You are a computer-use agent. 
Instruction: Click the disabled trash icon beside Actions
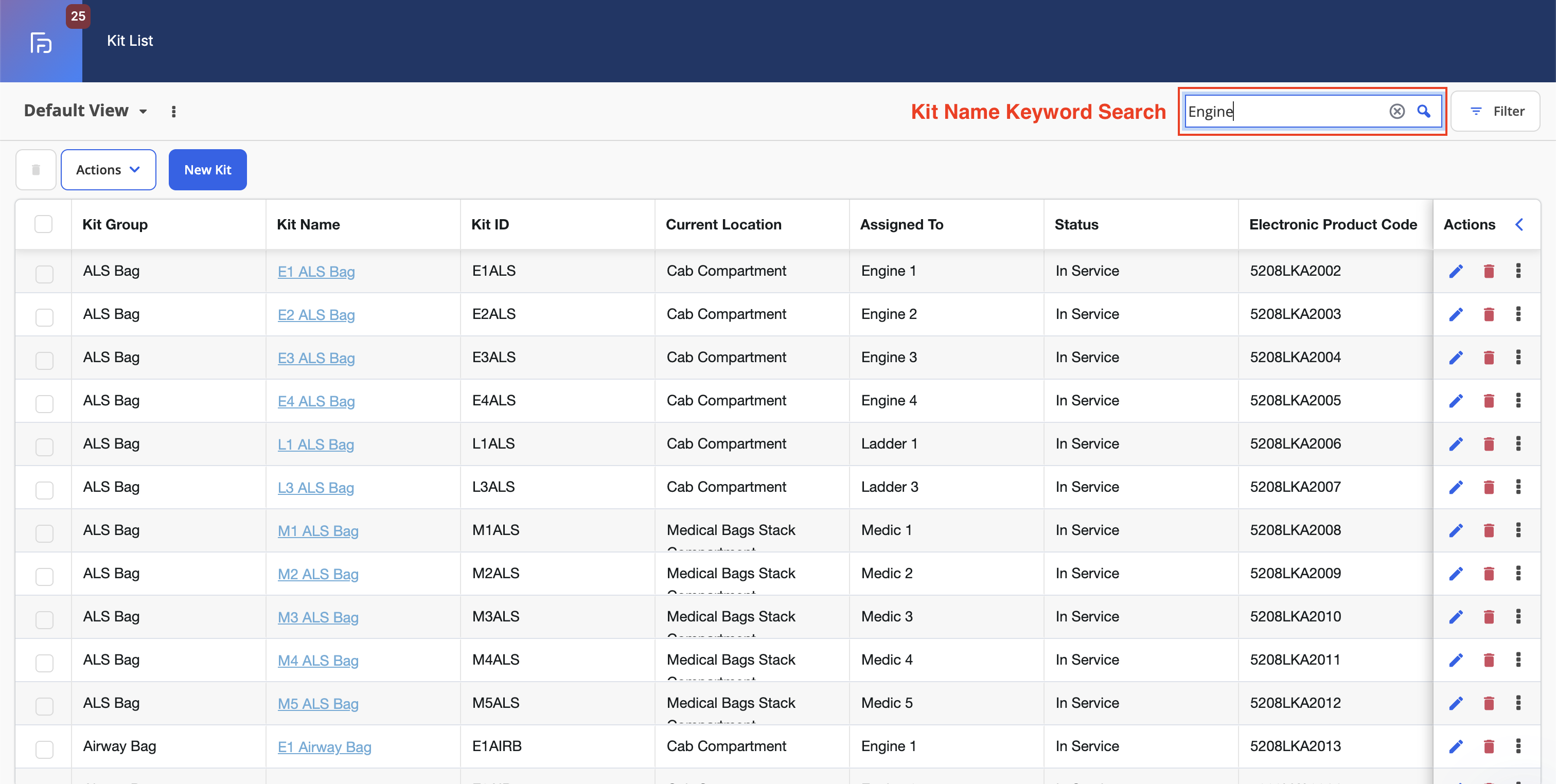click(x=36, y=170)
